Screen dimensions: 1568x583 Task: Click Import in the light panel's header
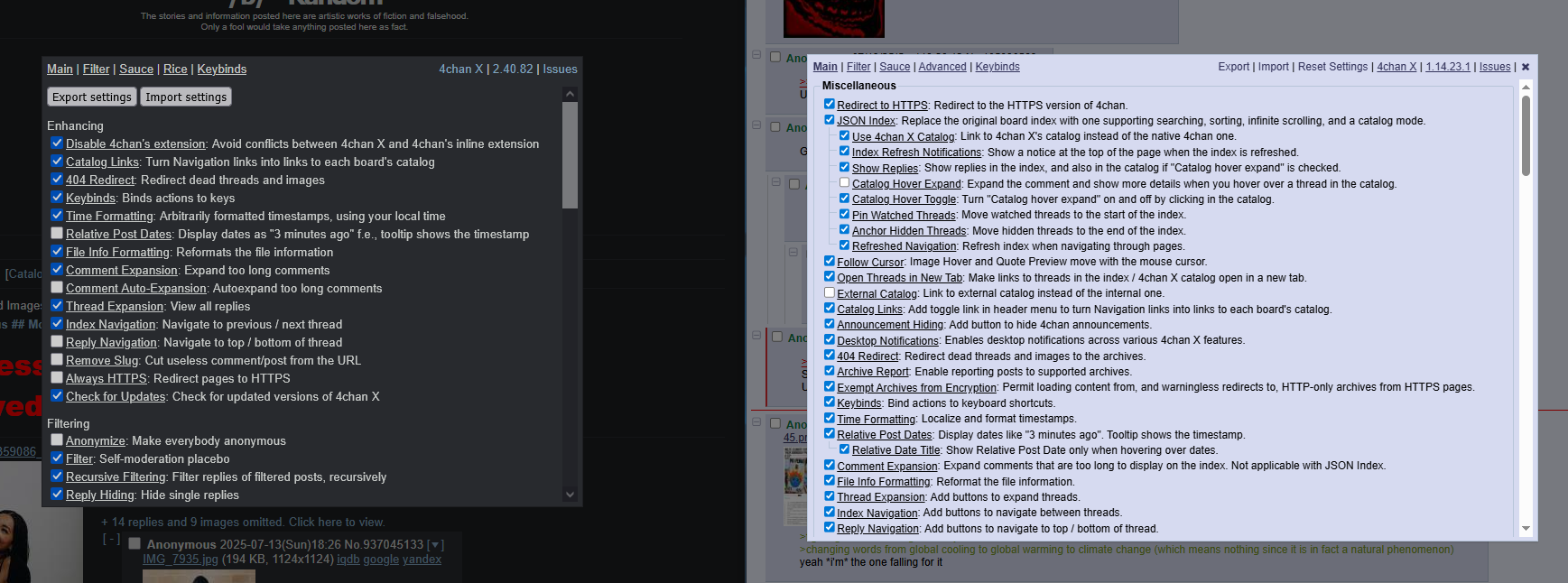[1274, 67]
